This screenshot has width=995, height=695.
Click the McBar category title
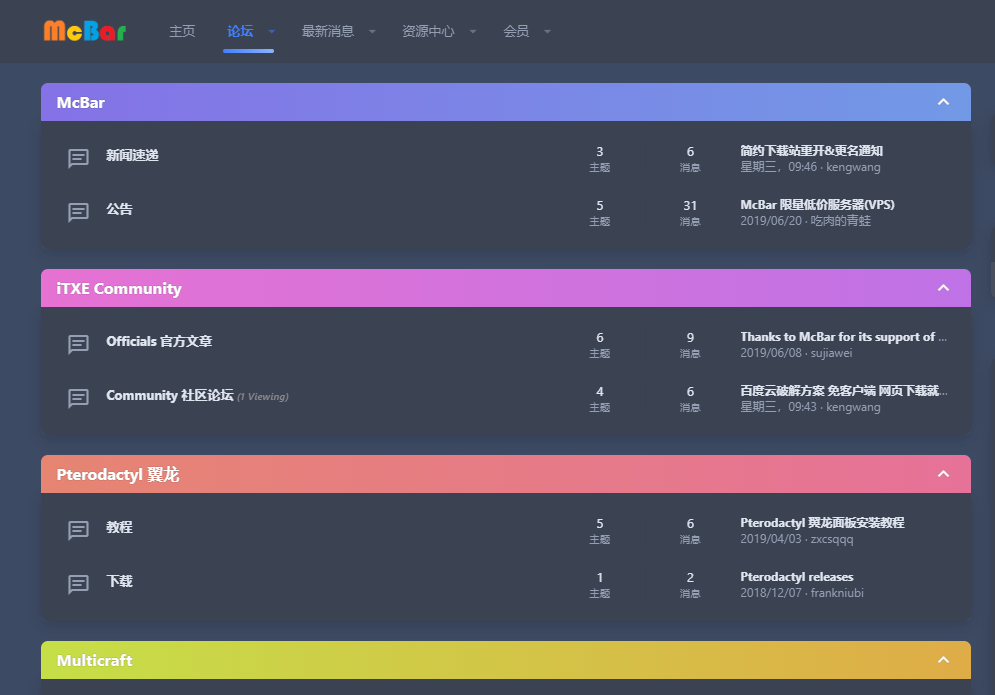81,102
